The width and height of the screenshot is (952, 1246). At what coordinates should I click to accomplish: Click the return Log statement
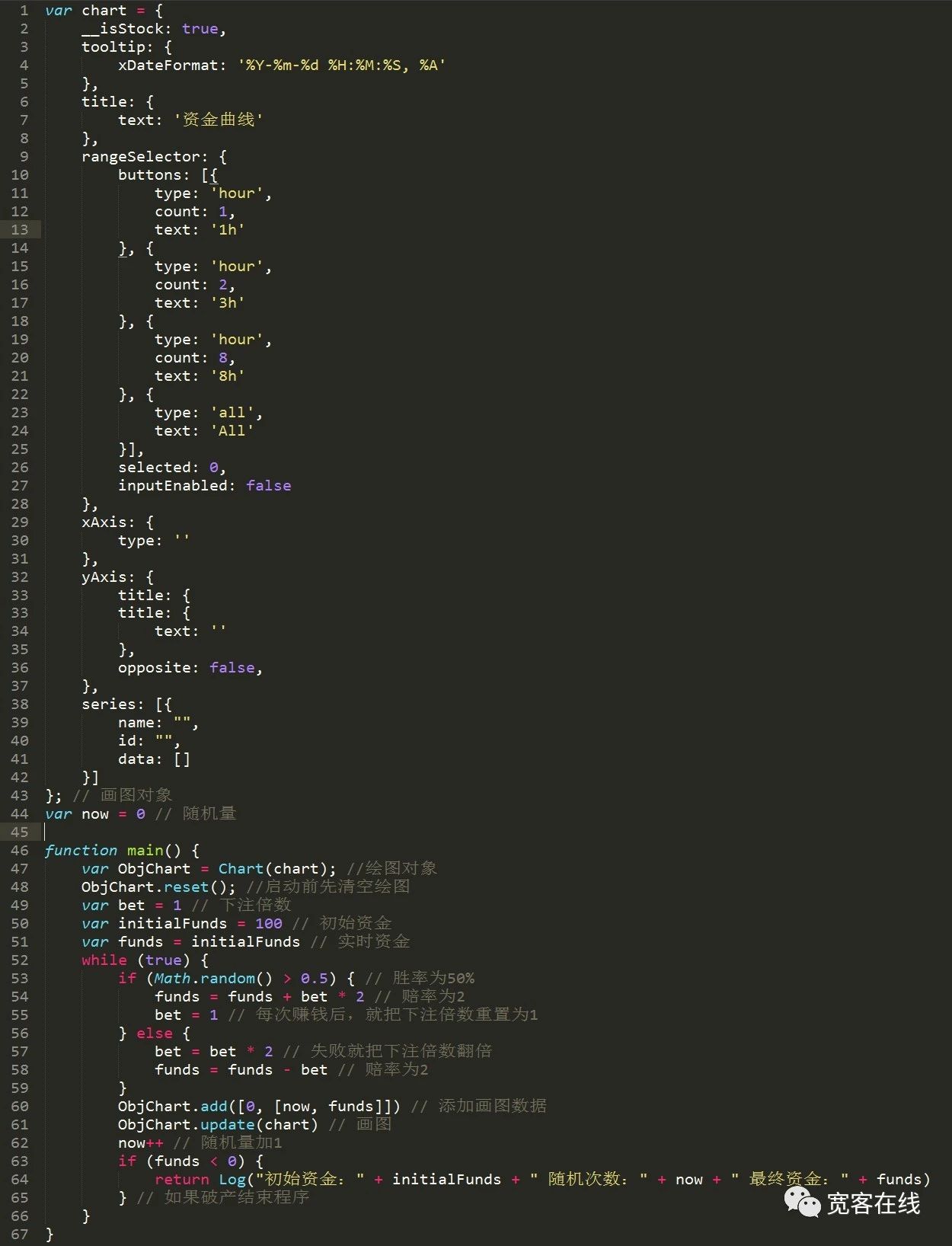click(x=200, y=1179)
